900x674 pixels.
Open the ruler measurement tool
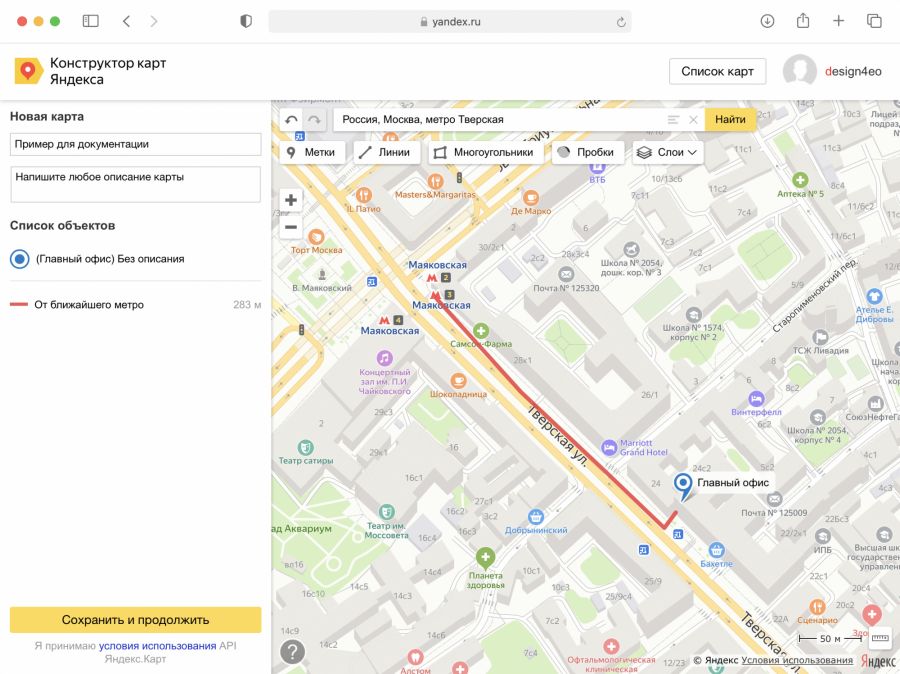[880, 638]
